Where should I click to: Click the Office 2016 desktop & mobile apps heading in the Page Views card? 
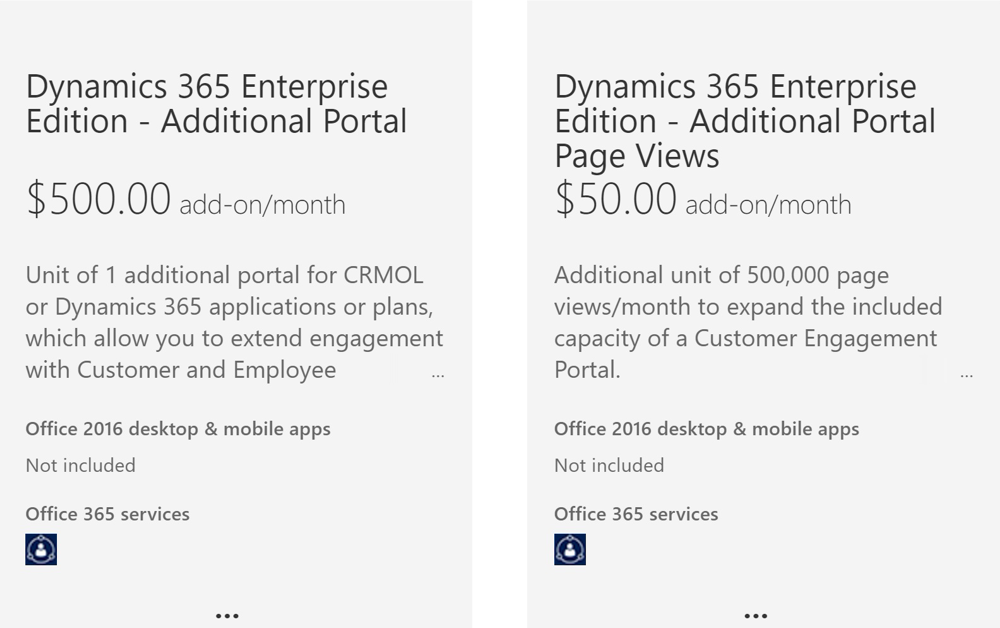click(707, 429)
